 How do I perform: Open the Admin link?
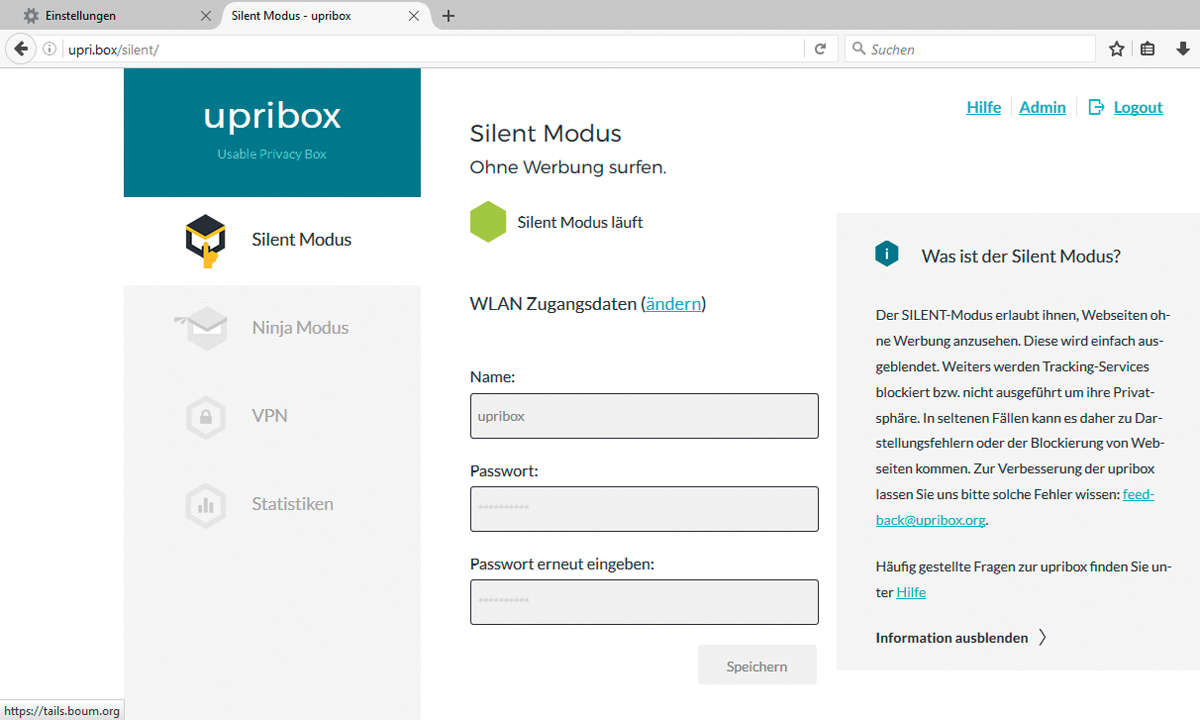tap(1042, 107)
